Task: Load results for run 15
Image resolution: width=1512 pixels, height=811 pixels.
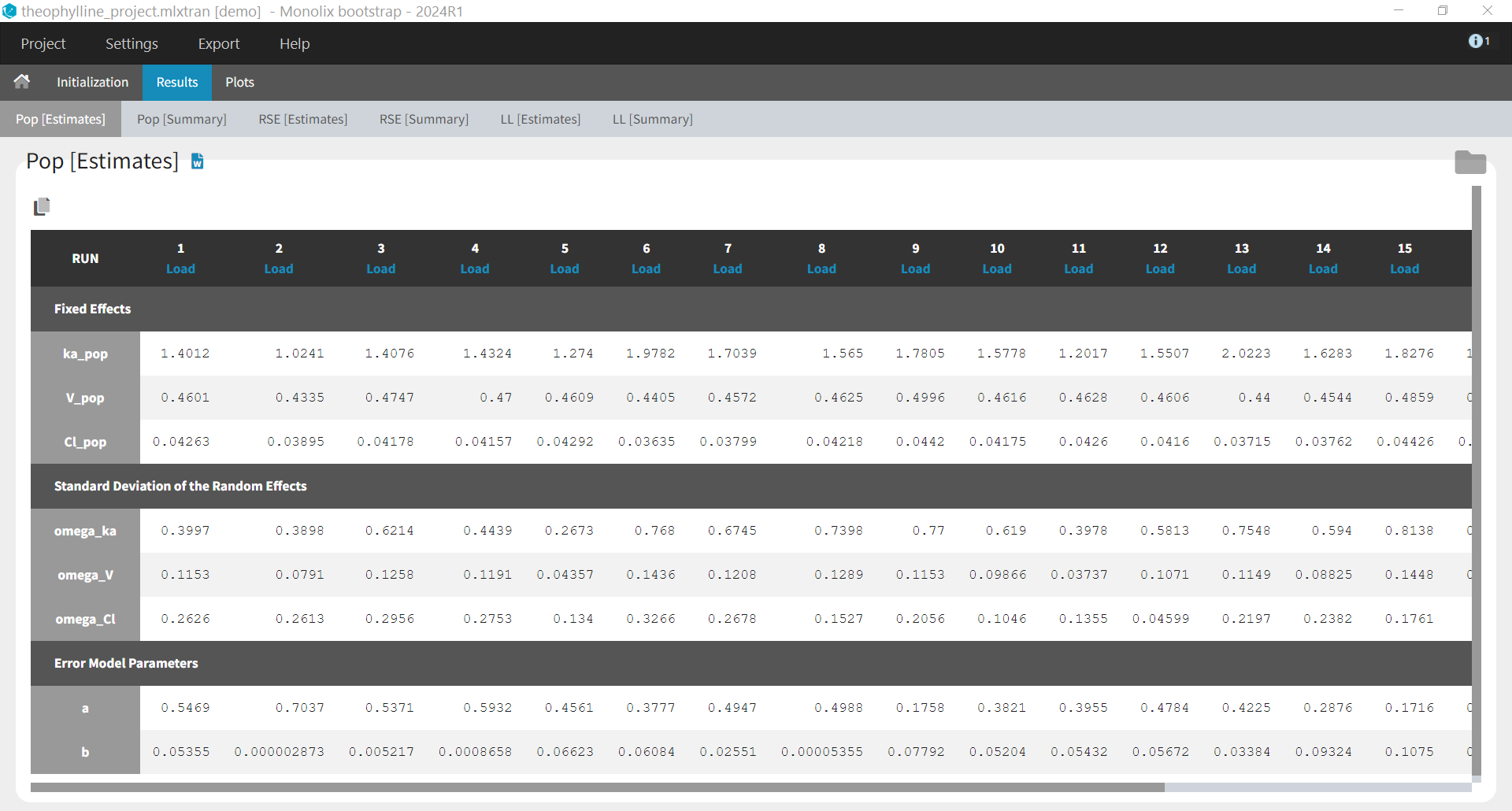Action: point(1405,268)
